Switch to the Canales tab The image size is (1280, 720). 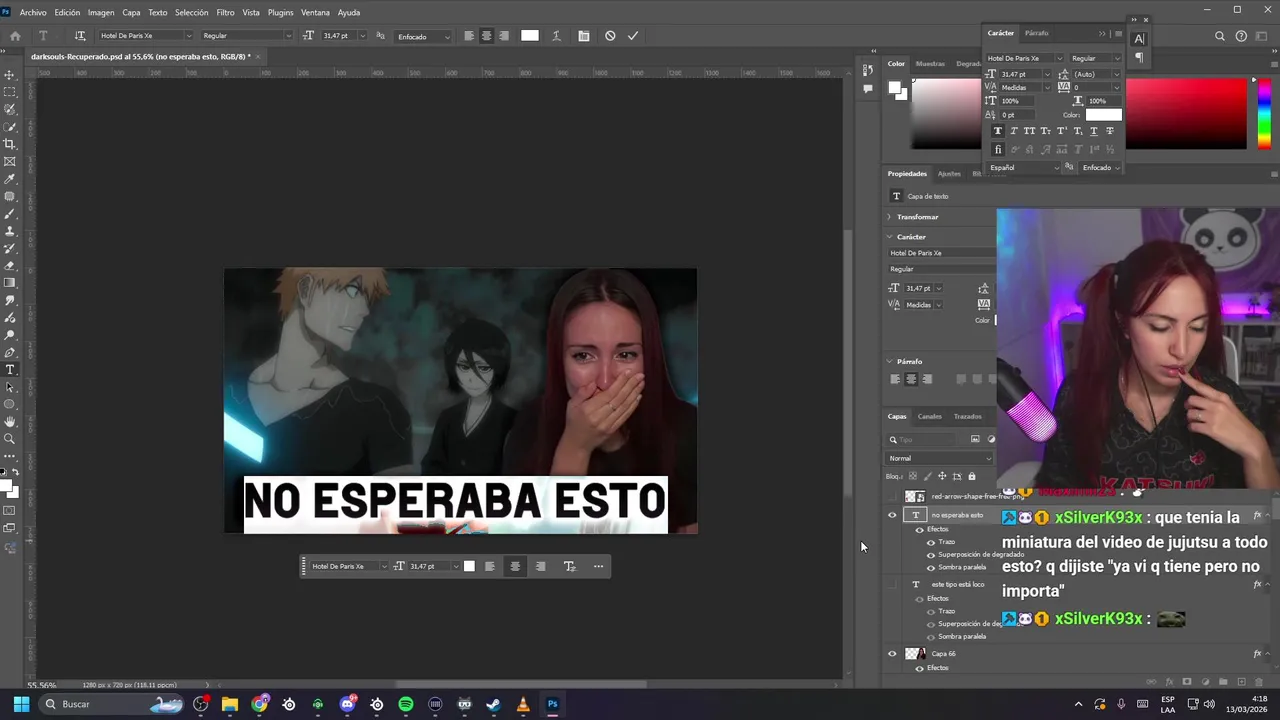[930, 416]
